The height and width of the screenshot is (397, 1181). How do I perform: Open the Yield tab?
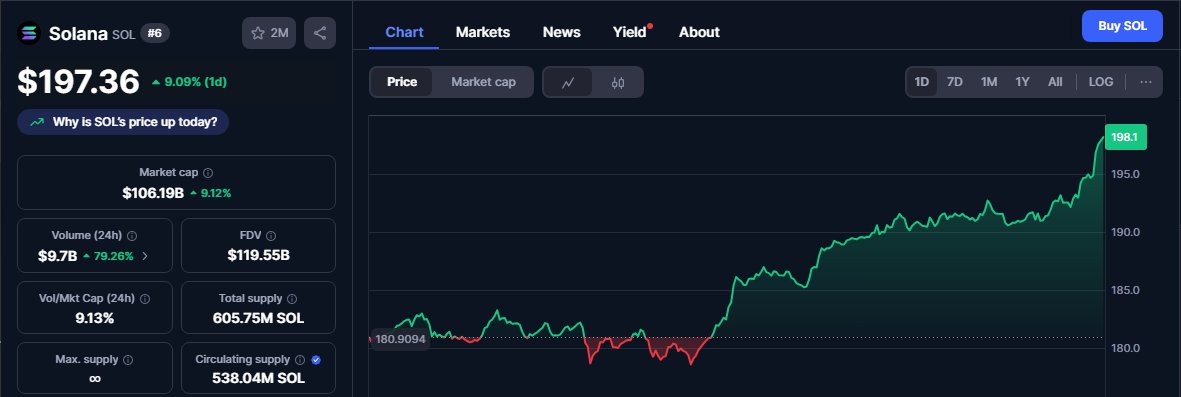(630, 32)
